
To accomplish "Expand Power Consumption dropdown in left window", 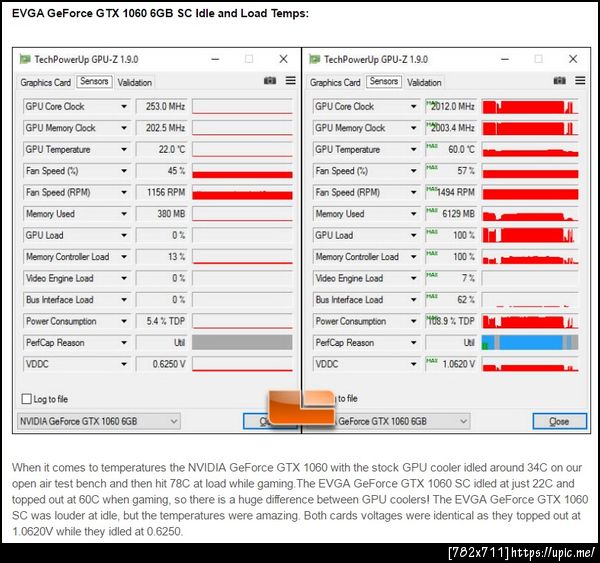I will click(x=124, y=321).
